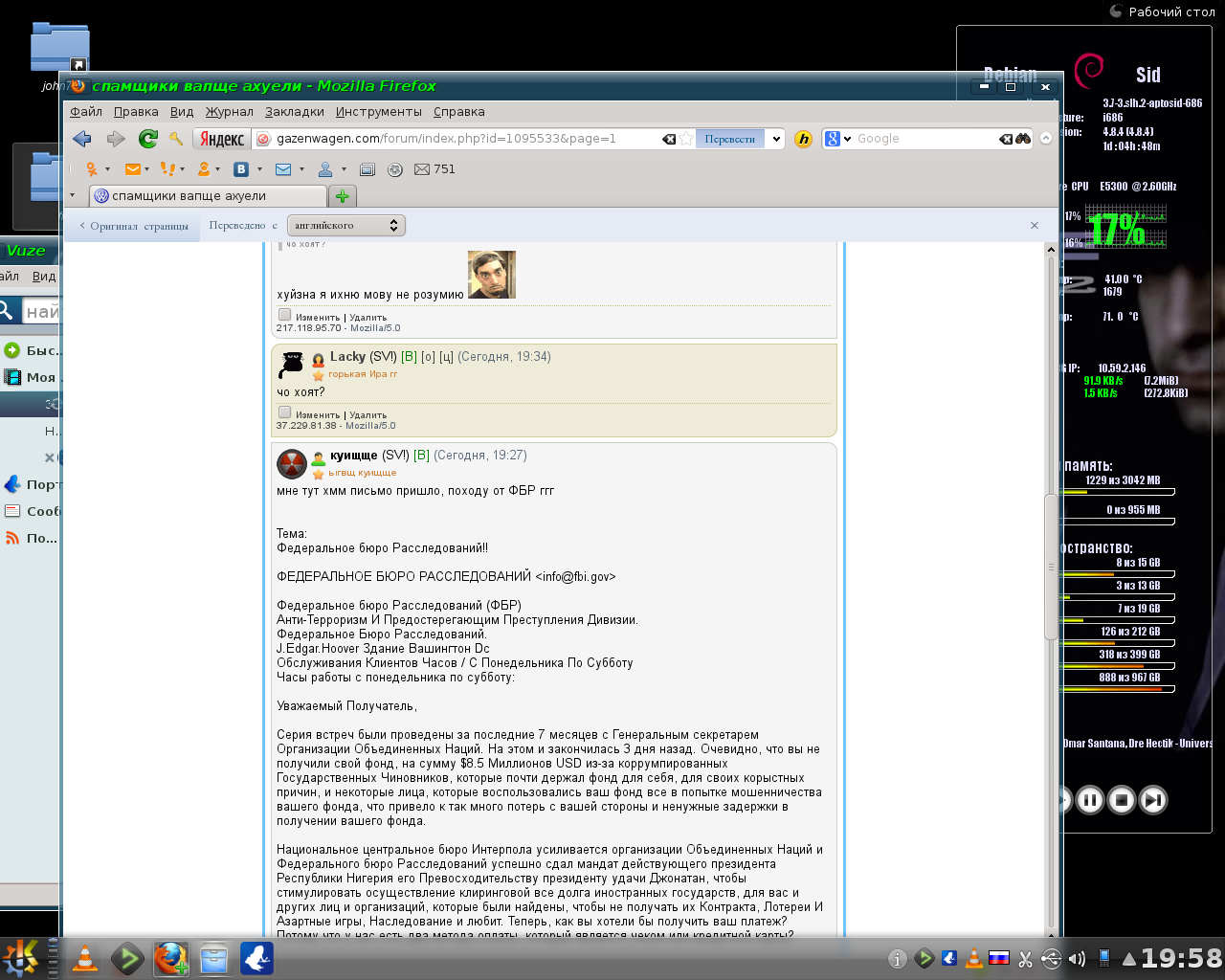The height and width of the screenshot is (980, 1225).
Task: Open куищще username link
Action: pos(353,456)
